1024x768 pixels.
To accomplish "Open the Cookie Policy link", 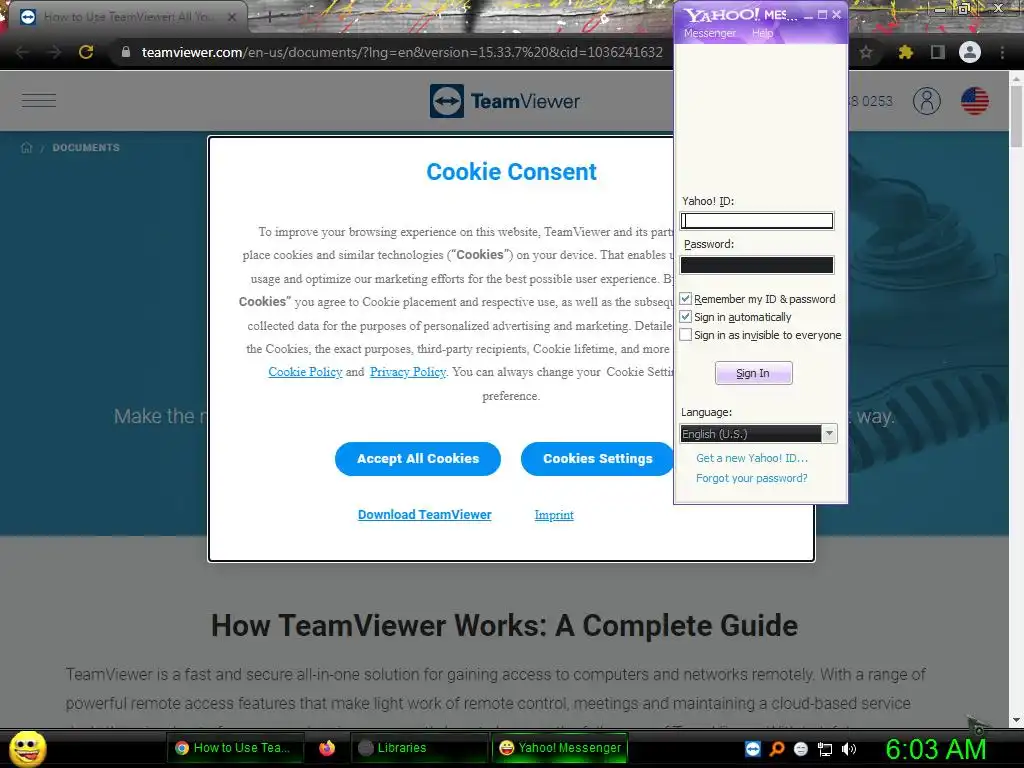I will 305,372.
